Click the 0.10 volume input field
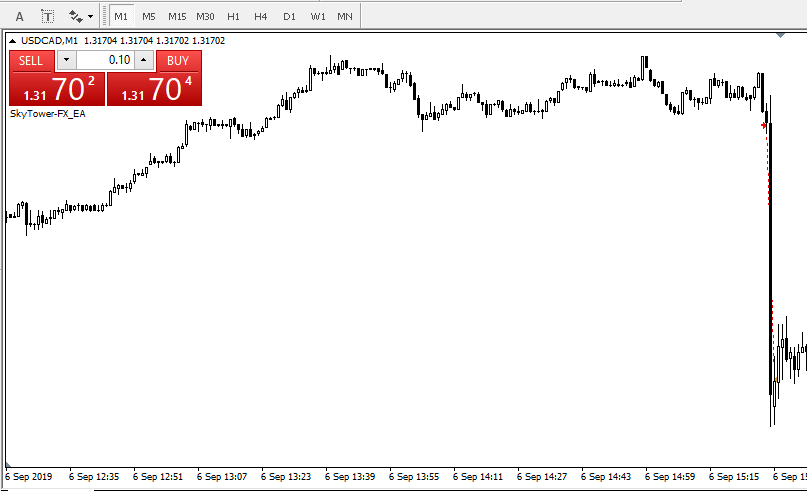807x491 pixels. 105,60
